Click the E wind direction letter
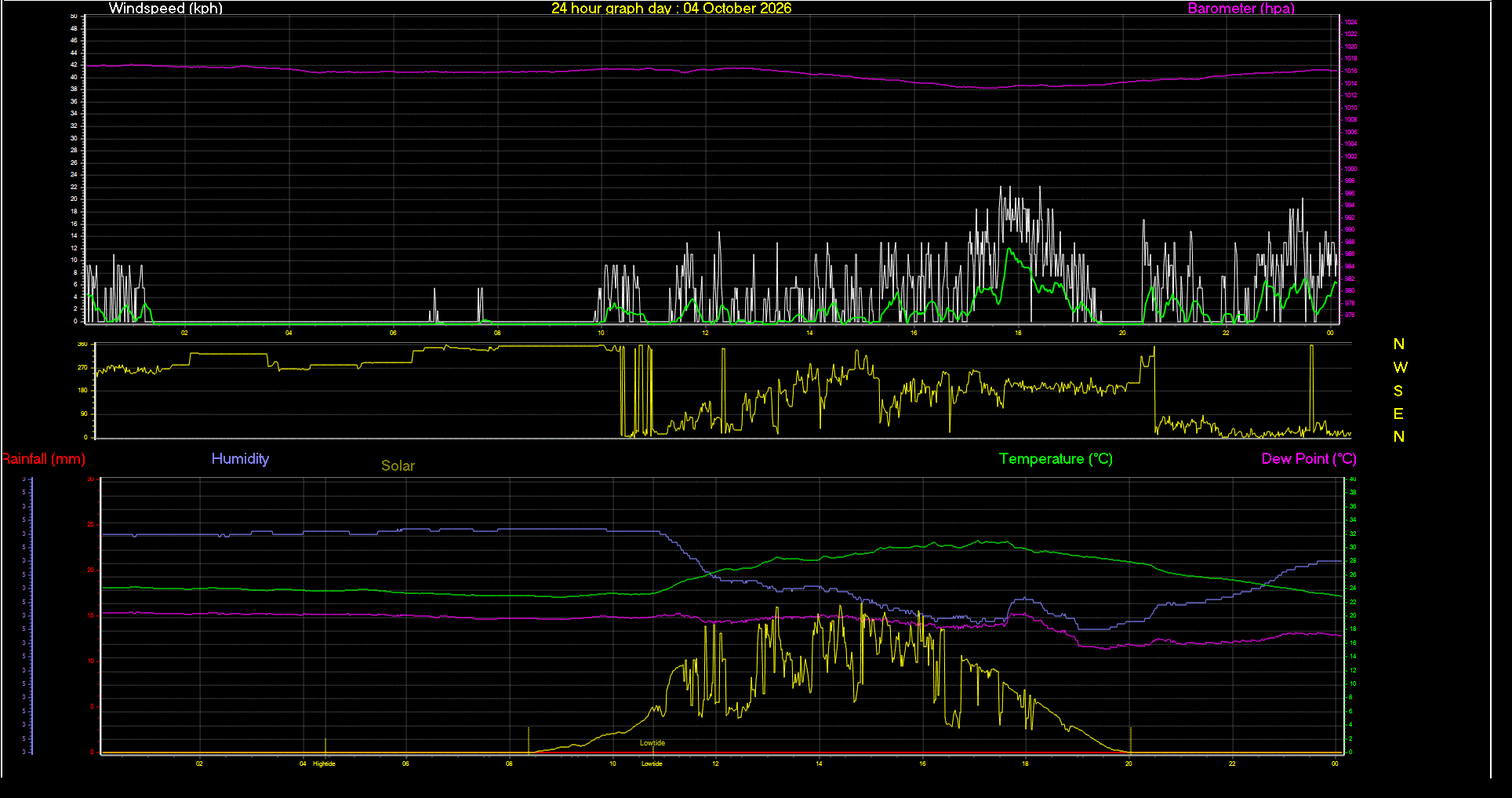Screen dimensions: 1512x798 1398,414
